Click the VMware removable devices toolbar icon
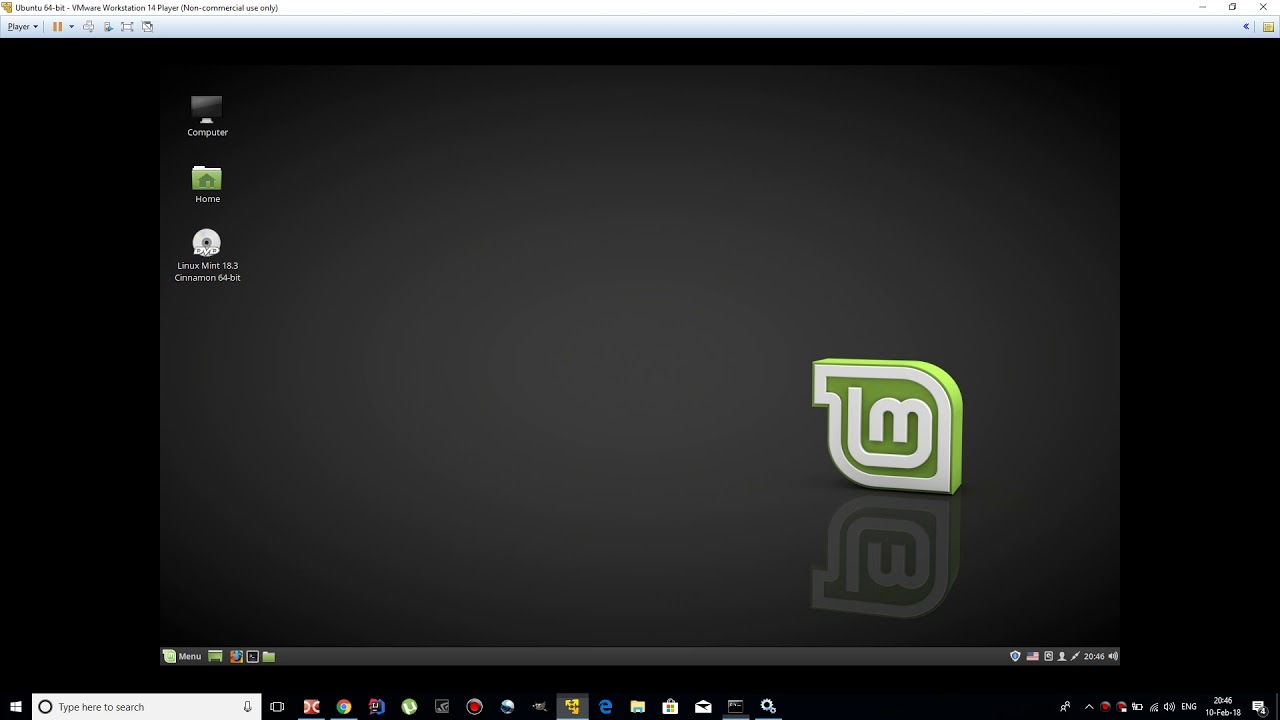This screenshot has width=1280, height=720. (x=108, y=26)
